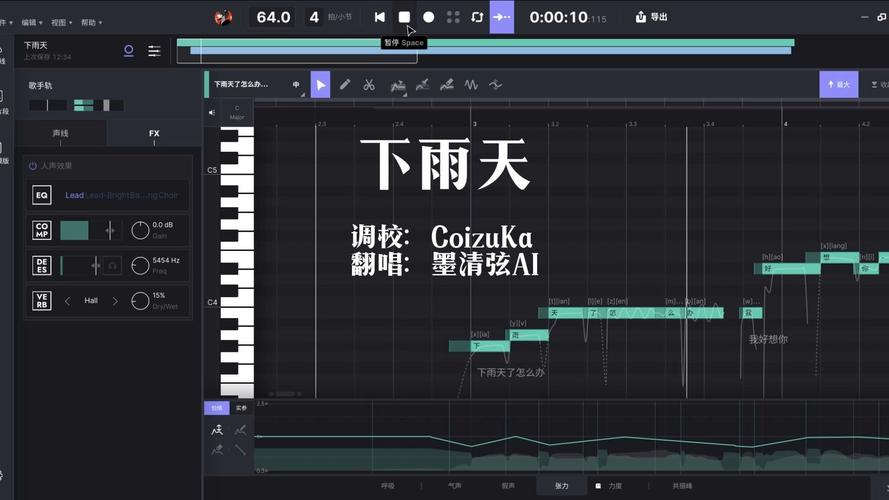Select the last curve-smoothing tool in toolbar
Viewport: 889px width, 500px height.
click(x=496, y=84)
